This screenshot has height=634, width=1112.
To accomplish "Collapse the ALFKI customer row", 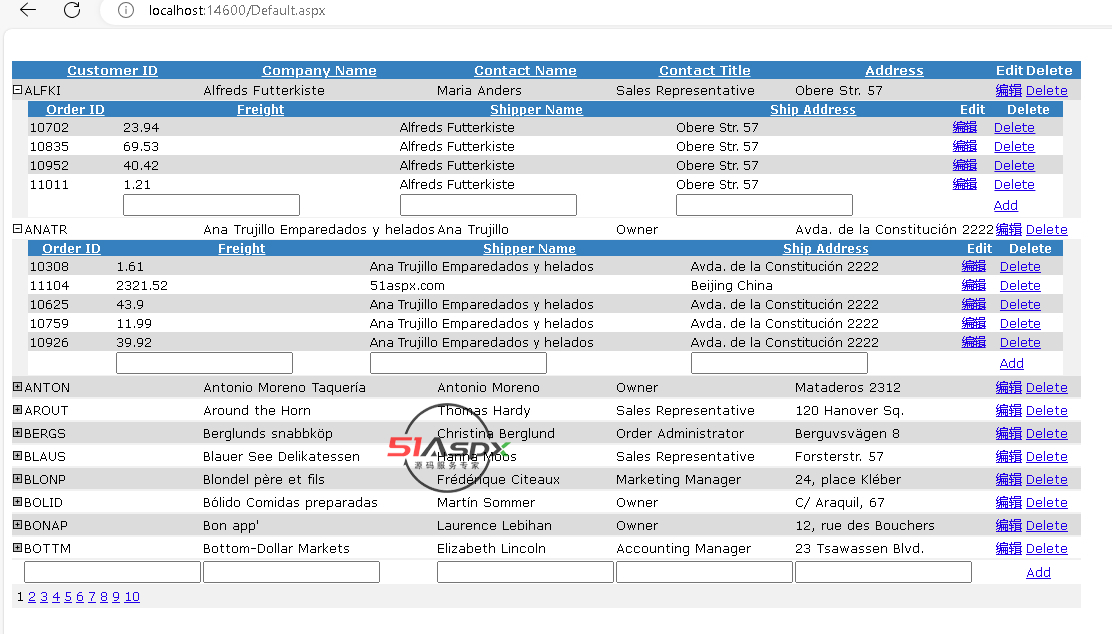I will click(17, 90).
